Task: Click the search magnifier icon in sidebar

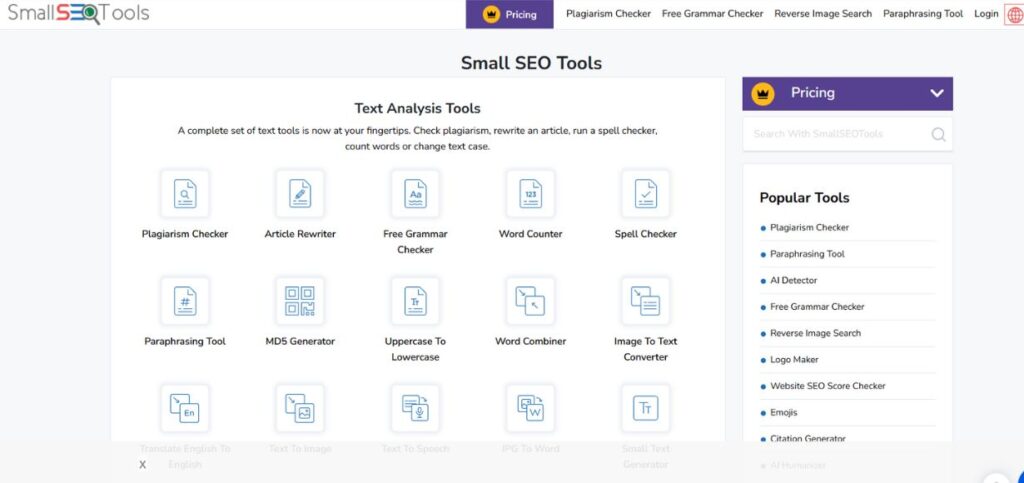Action: (938, 134)
